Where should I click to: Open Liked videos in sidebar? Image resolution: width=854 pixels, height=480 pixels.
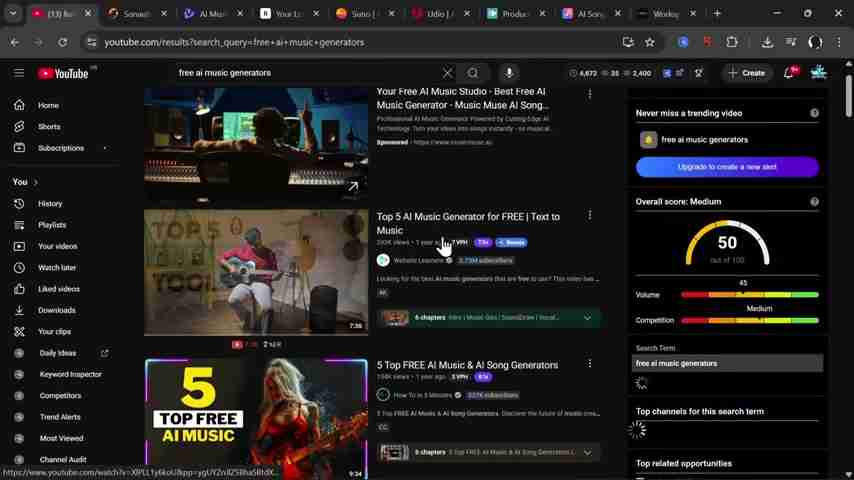(x=58, y=289)
